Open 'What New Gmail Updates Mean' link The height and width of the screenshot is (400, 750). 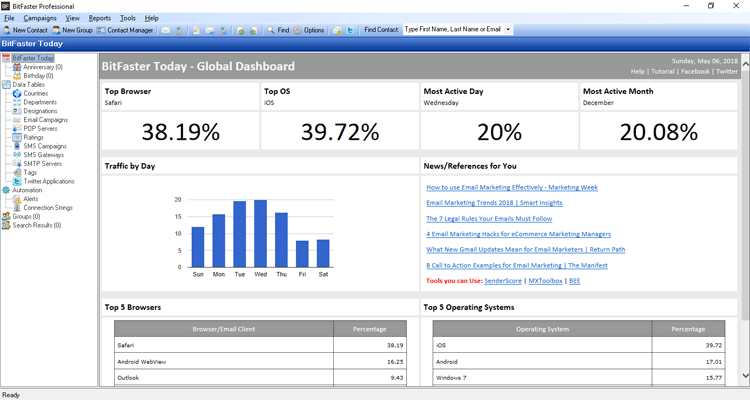[526, 249]
